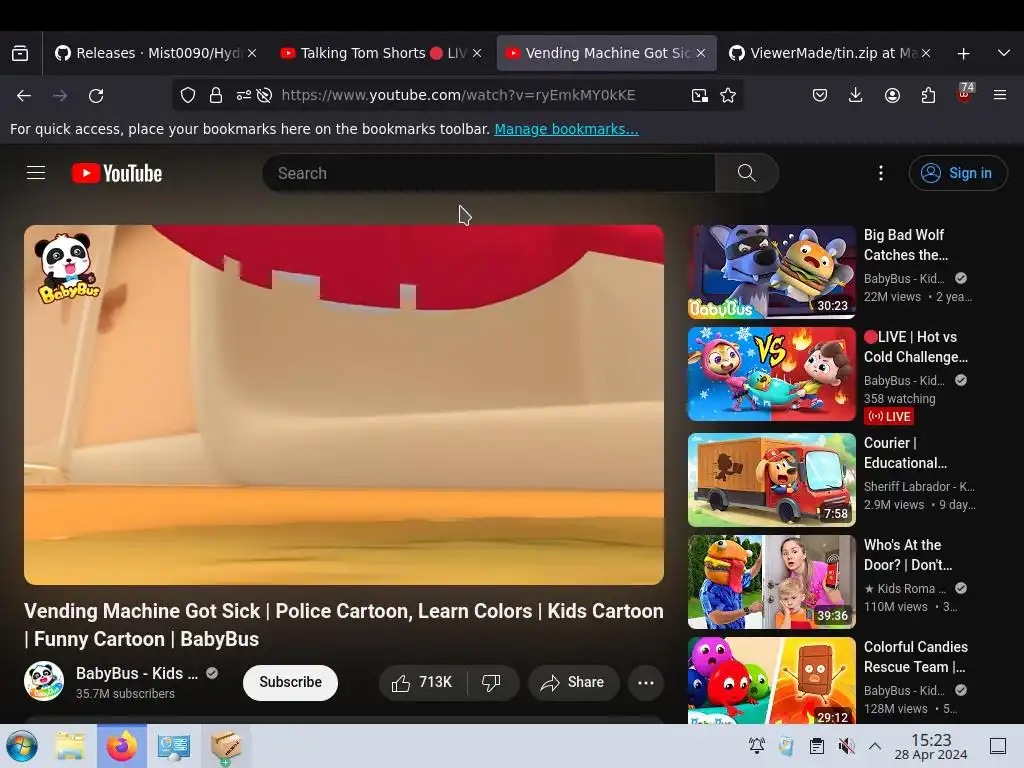The width and height of the screenshot is (1024, 768).
Task: Click the Sign in button
Action: pos(957,173)
